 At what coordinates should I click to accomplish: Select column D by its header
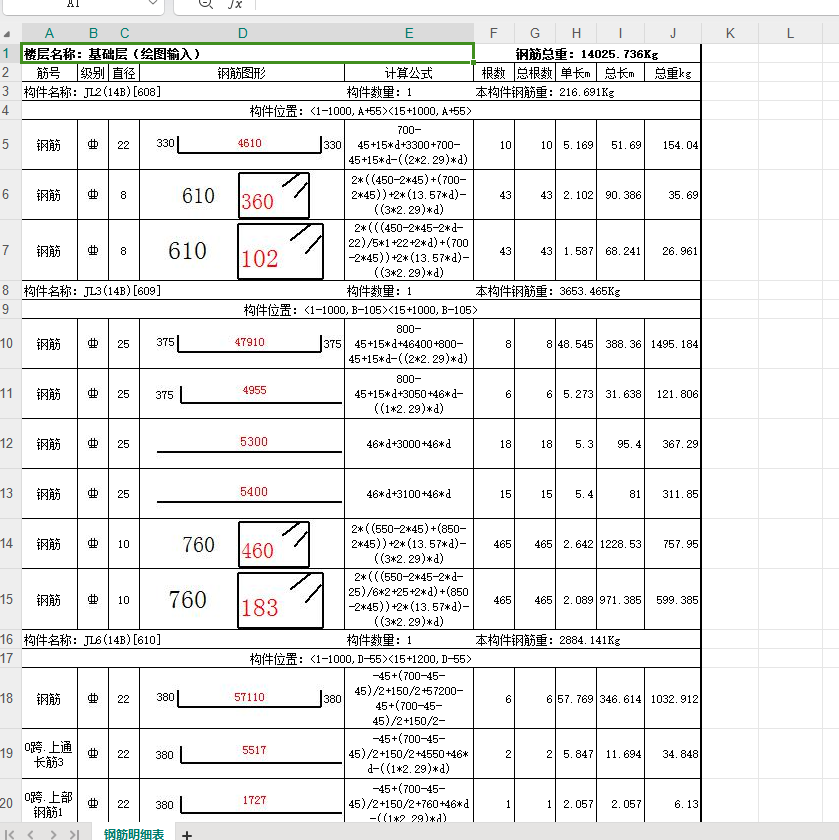tap(242, 33)
